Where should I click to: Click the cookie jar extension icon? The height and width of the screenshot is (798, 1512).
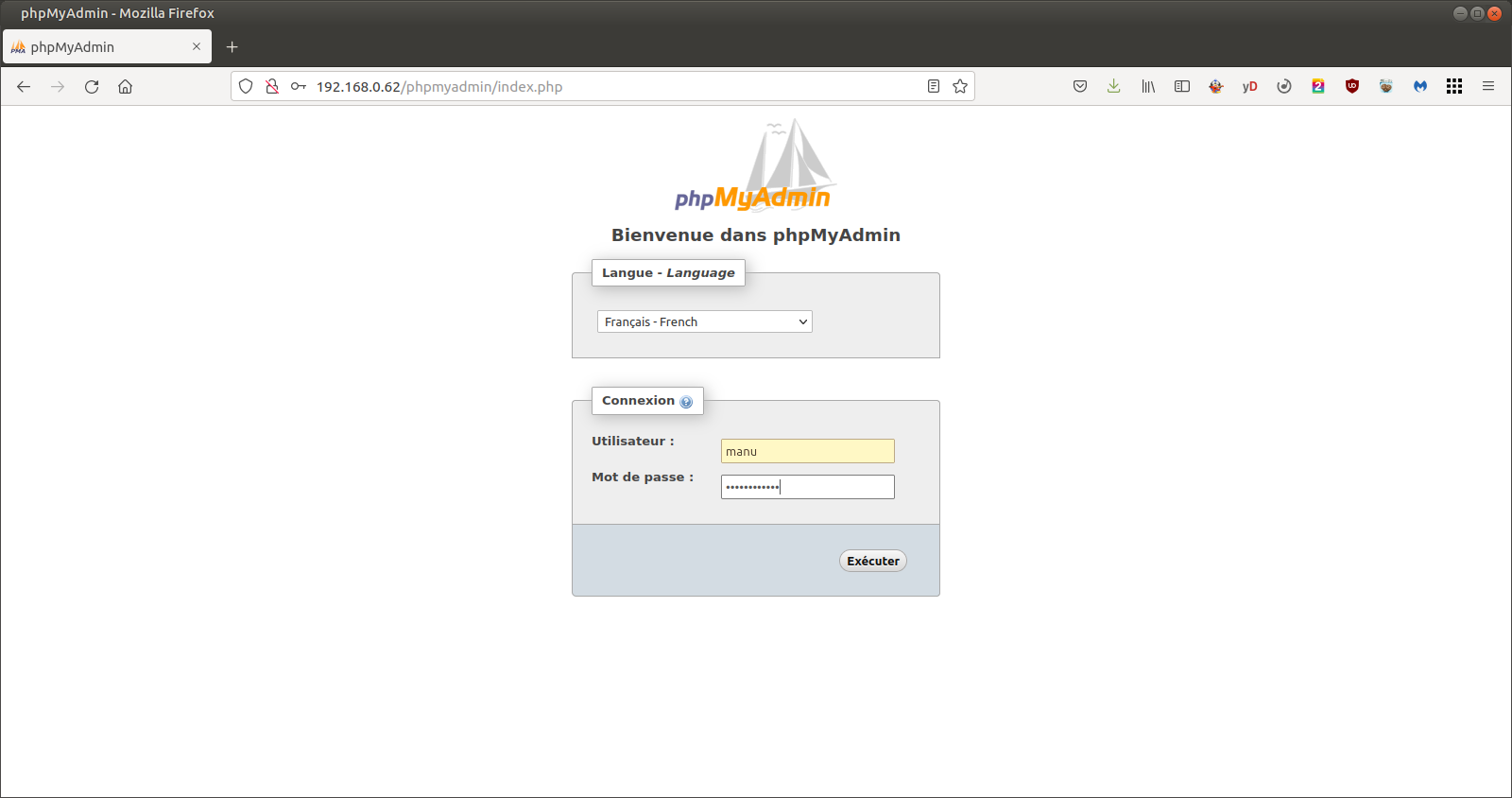[1386, 86]
